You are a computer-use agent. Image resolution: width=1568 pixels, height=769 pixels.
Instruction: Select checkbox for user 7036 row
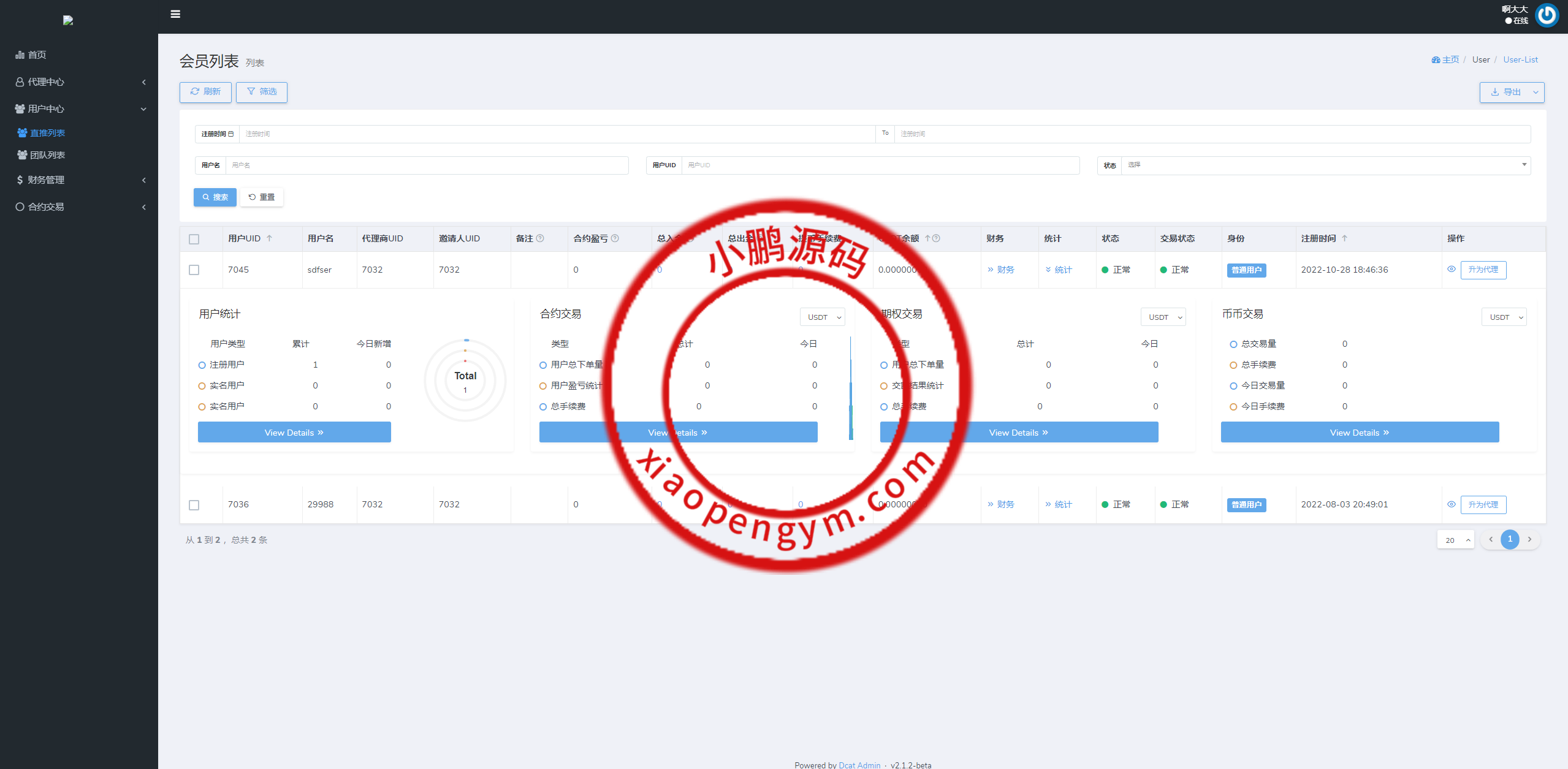194,505
